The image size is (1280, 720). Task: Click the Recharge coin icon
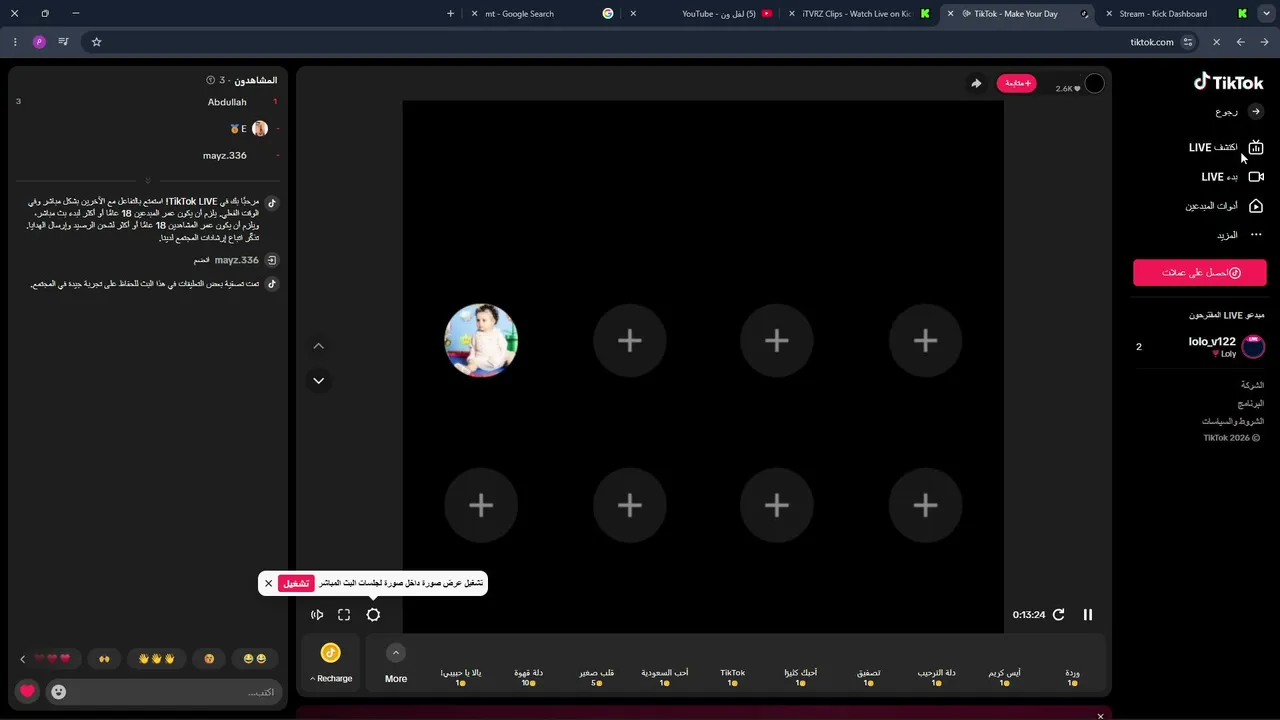tap(331, 653)
